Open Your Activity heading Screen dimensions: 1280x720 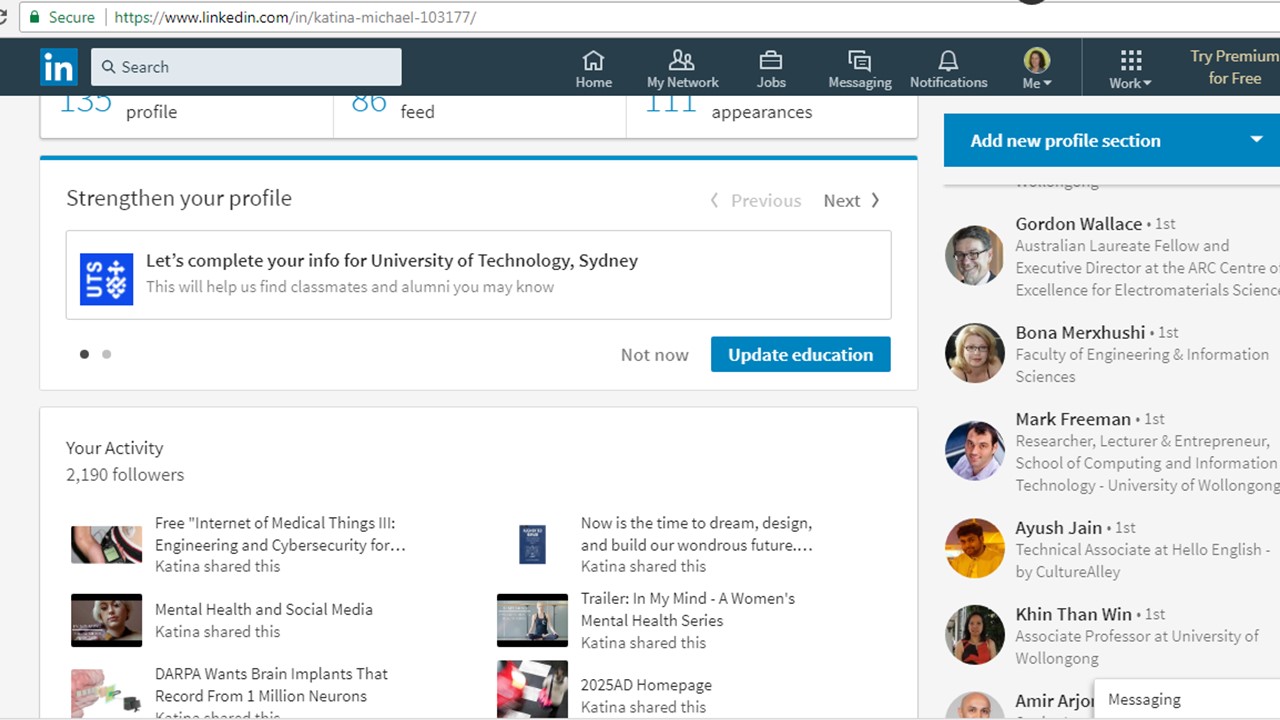114,448
